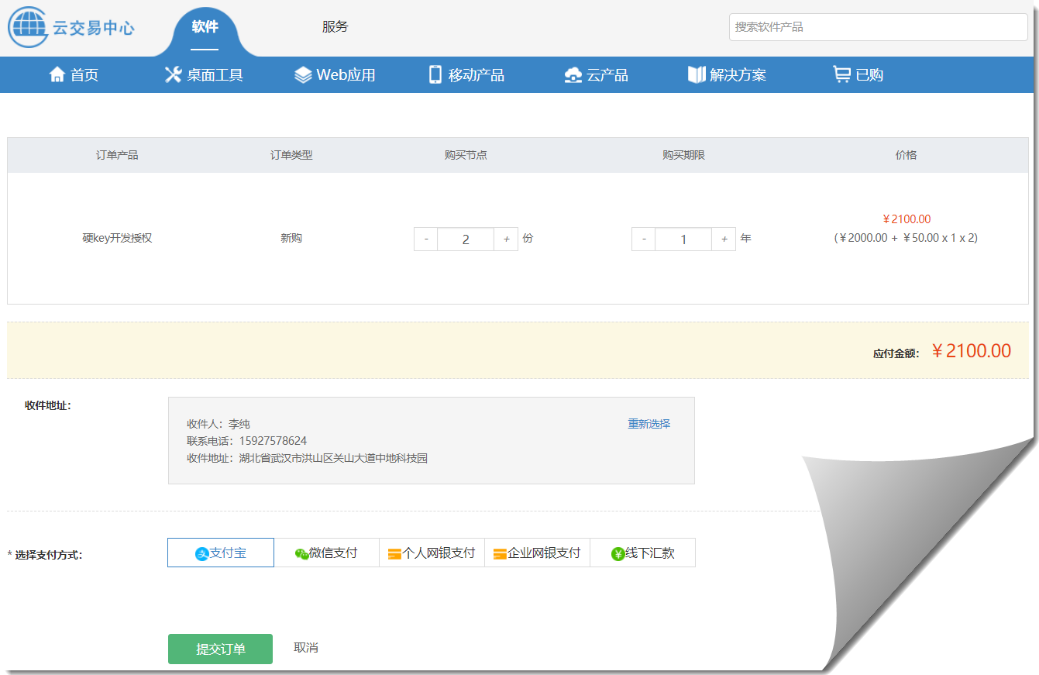Choose 个人网银支付 payment option
This screenshot has width=1039, height=675.
click(432, 552)
